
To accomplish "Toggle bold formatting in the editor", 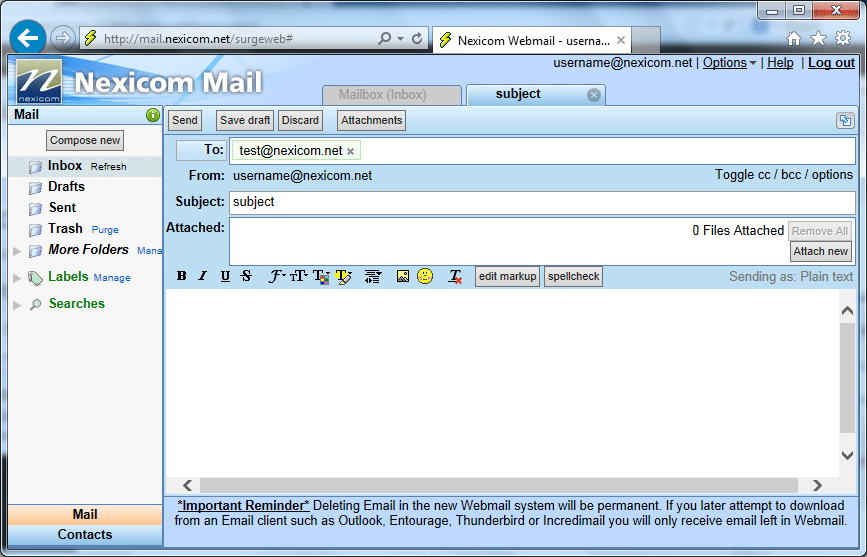I will [181, 276].
